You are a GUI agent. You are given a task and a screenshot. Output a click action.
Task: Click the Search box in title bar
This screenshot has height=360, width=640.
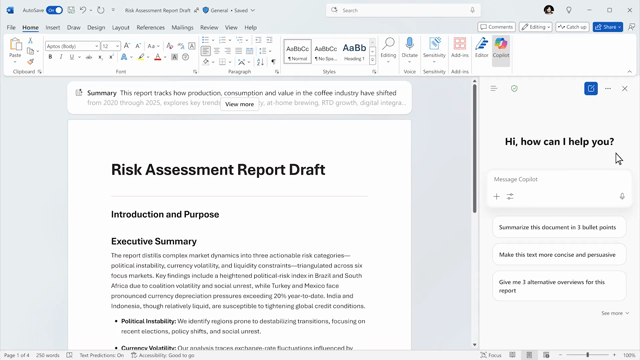tap(403, 10)
